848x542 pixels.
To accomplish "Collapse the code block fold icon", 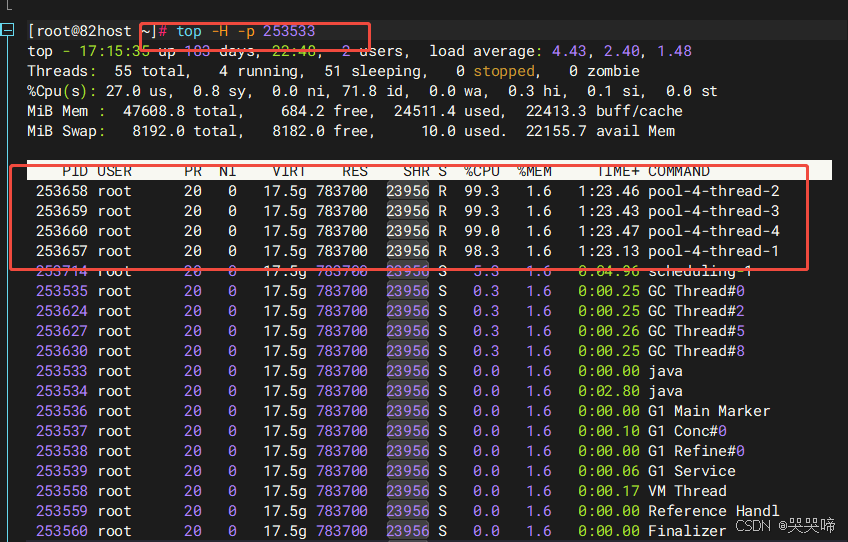I will coord(8,30).
